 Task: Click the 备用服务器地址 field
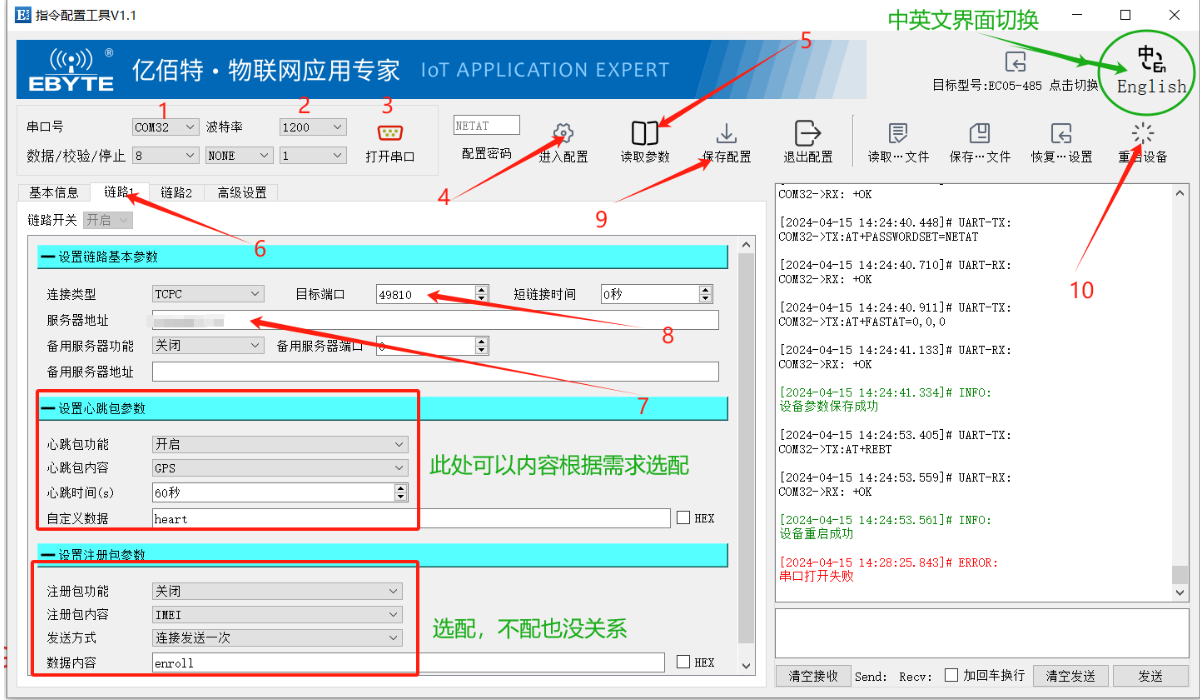coord(435,372)
